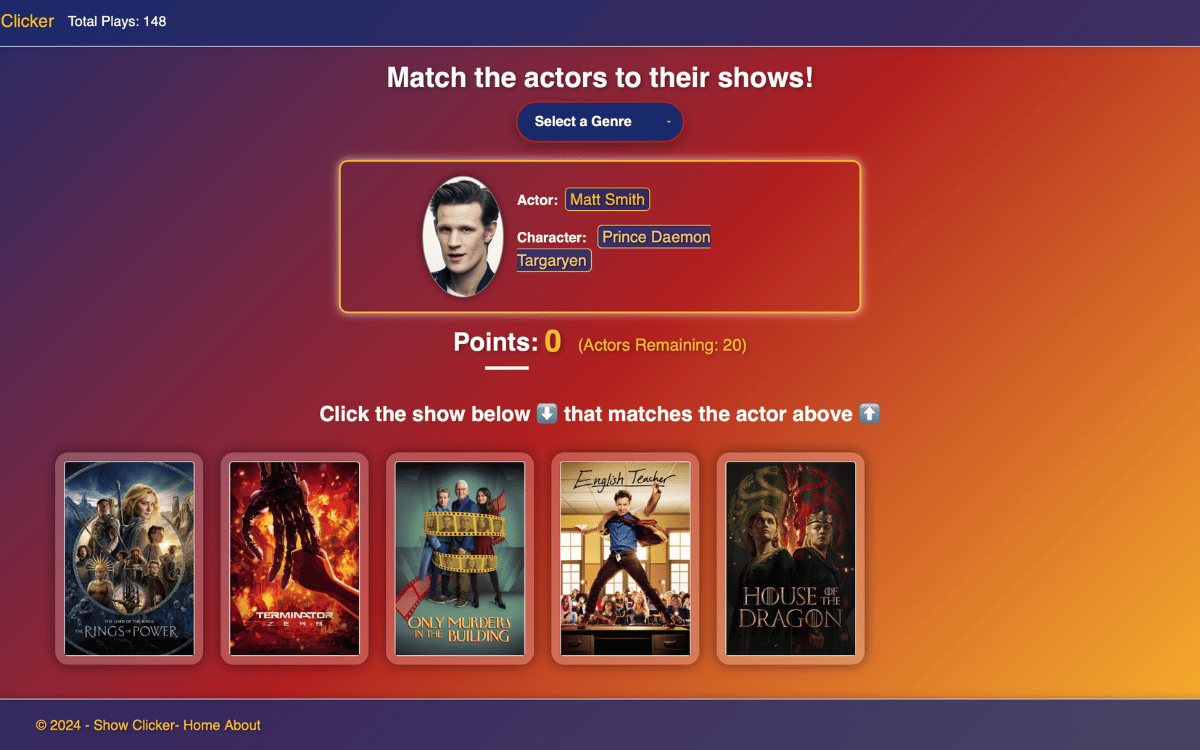This screenshot has height=750, width=1200.
Task: Click the Points score value
Action: click(x=553, y=342)
